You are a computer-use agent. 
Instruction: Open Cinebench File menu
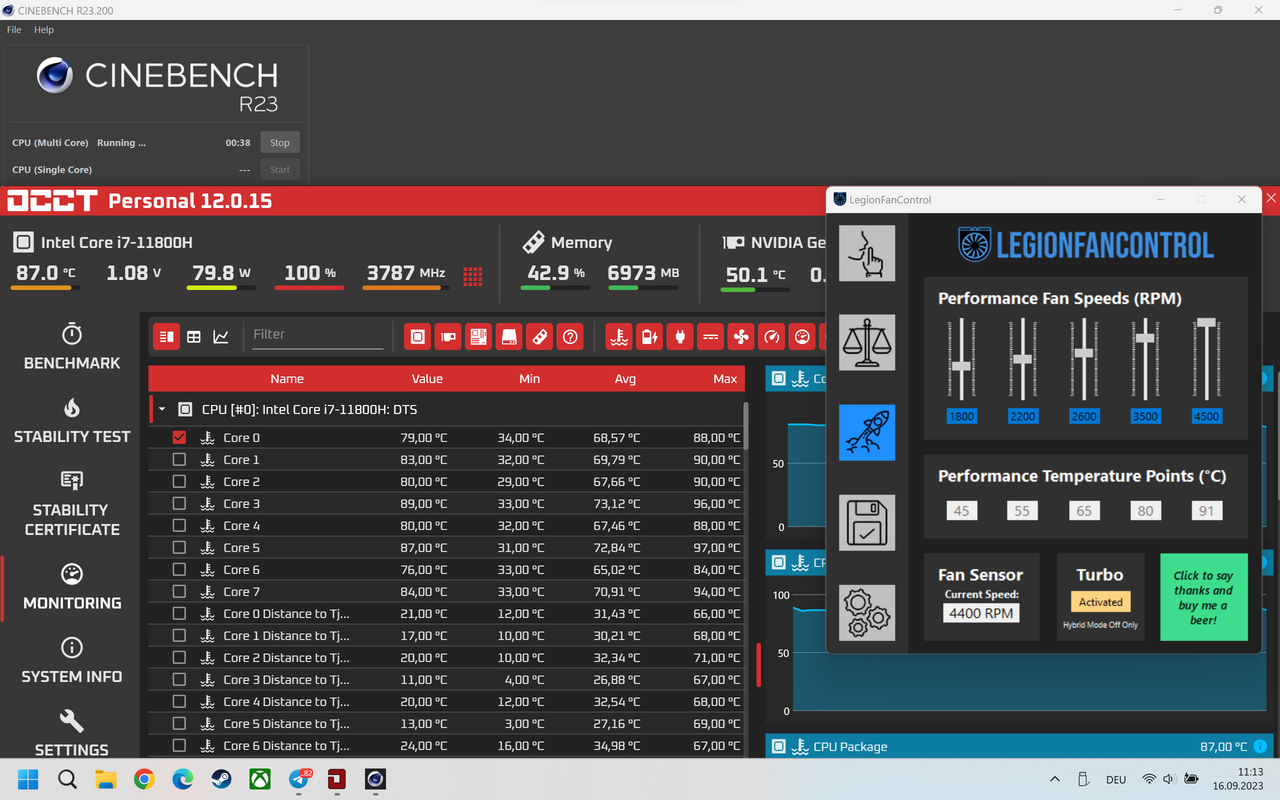14,30
